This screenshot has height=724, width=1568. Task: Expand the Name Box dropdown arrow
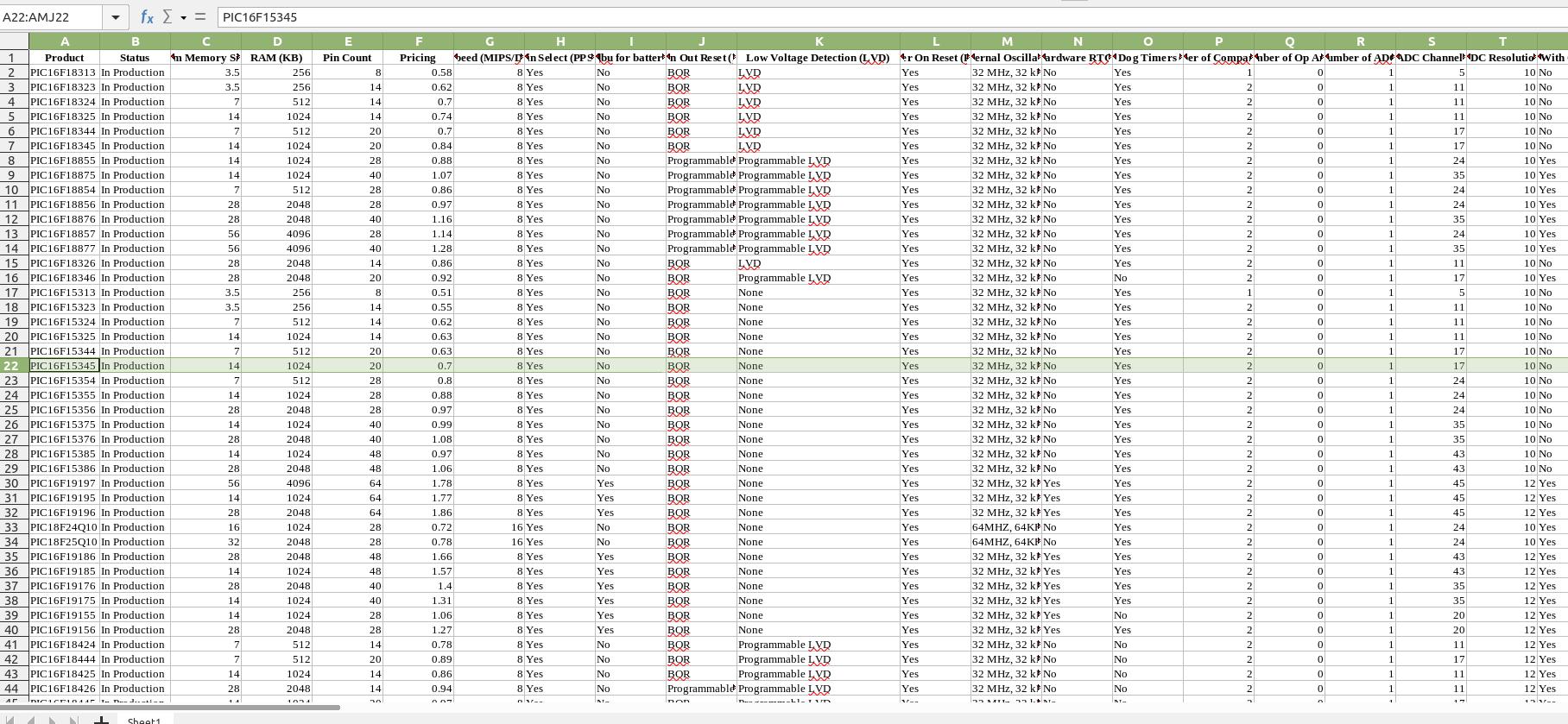pos(116,16)
